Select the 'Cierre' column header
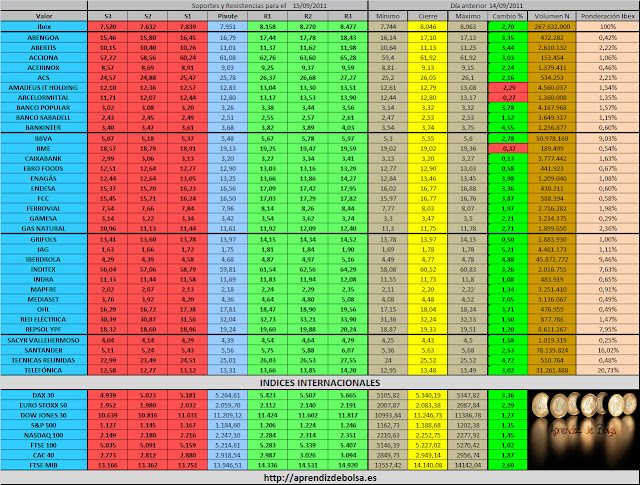640x485 pixels. 428,16
